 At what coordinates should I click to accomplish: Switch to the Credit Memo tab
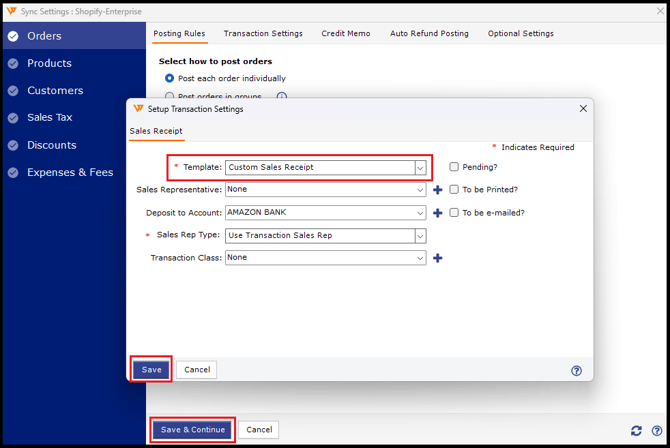tap(346, 33)
